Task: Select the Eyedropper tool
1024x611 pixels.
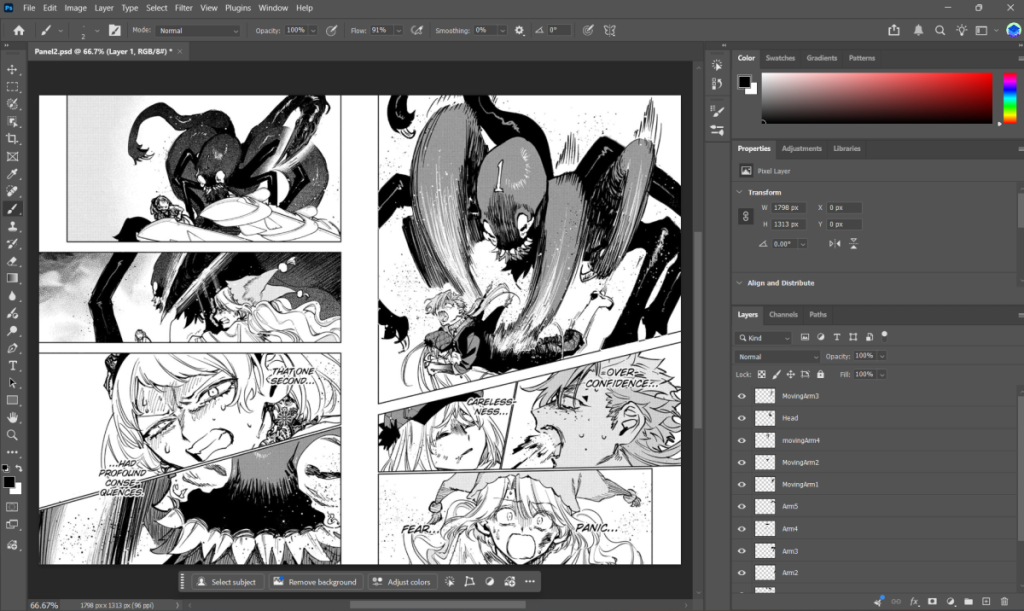Action: (x=12, y=174)
